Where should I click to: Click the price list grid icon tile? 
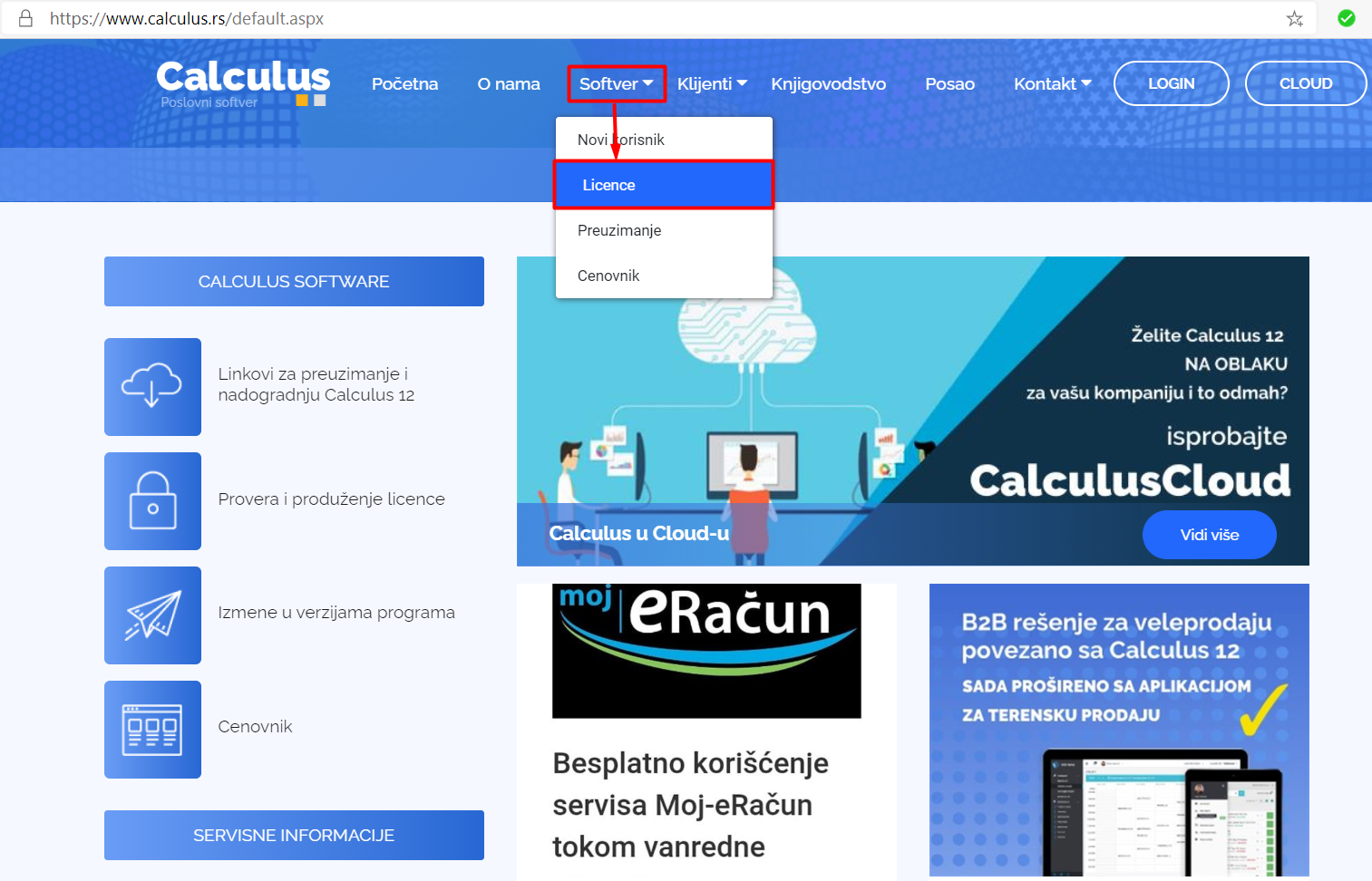(152, 730)
